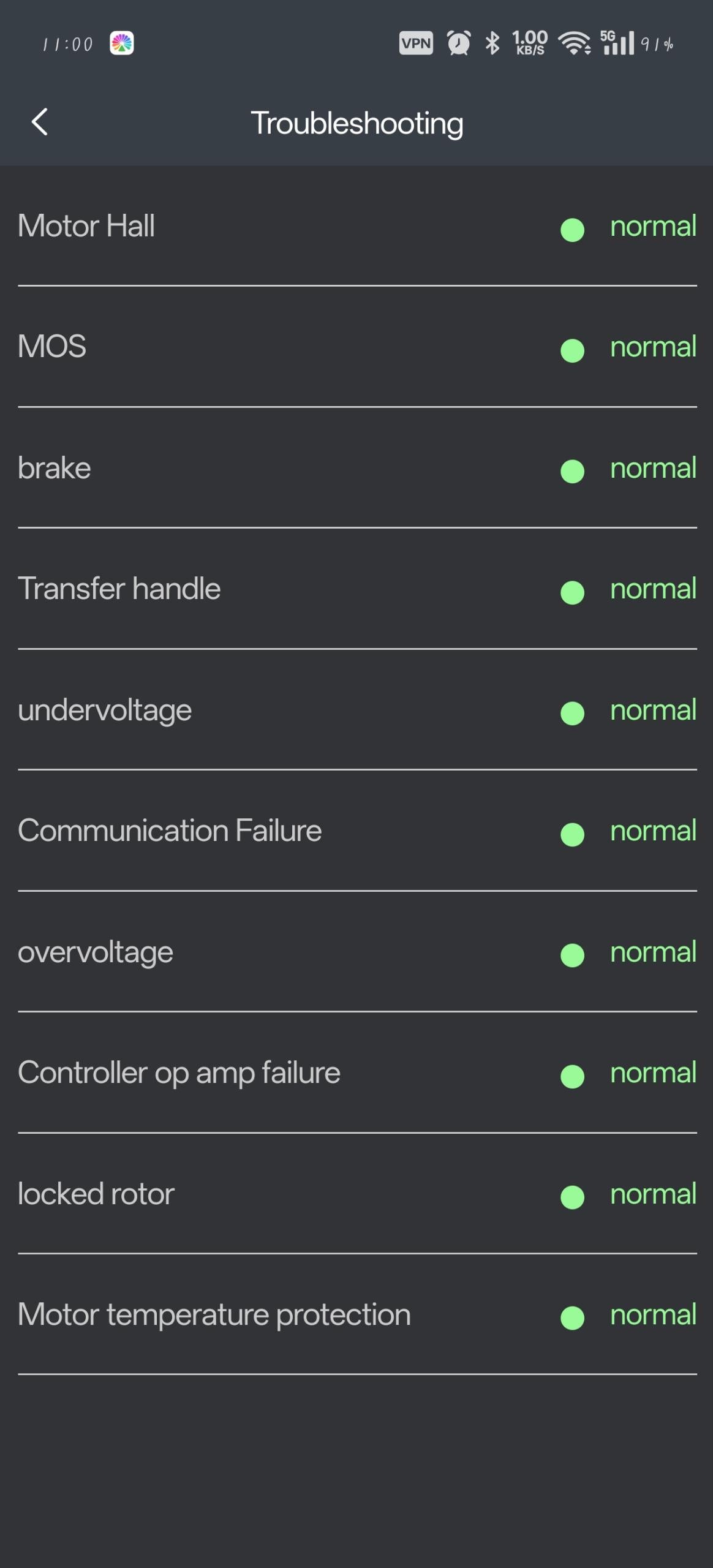Tap the back arrow in header
This screenshot has width=713, height=1568.
click(40, 122)
